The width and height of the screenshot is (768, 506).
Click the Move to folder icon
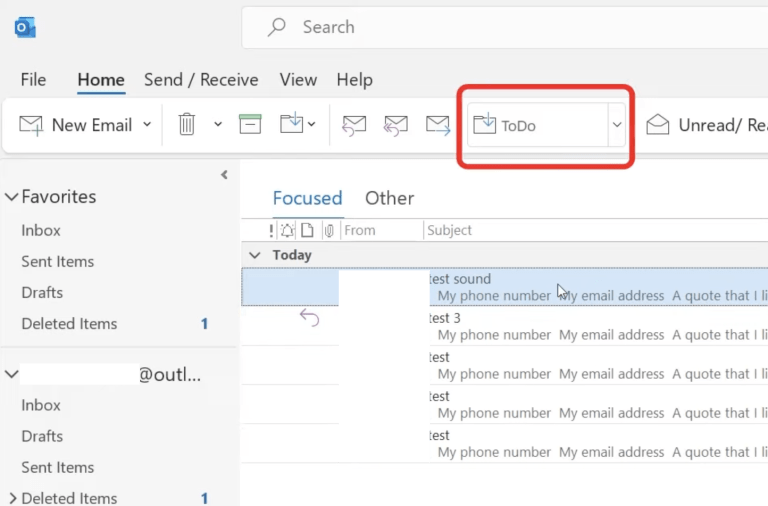pyautogui.click(x=291, y=123)
